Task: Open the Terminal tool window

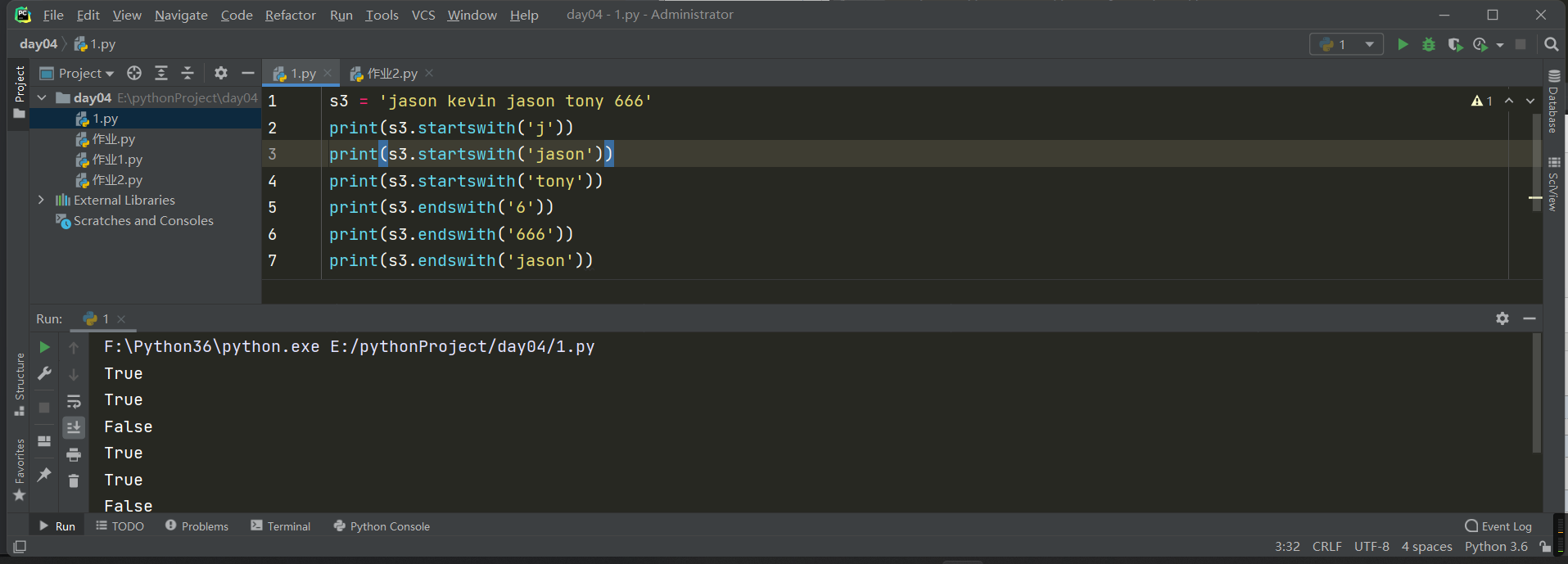Action: pyautogui.click(x=281, y=526)
